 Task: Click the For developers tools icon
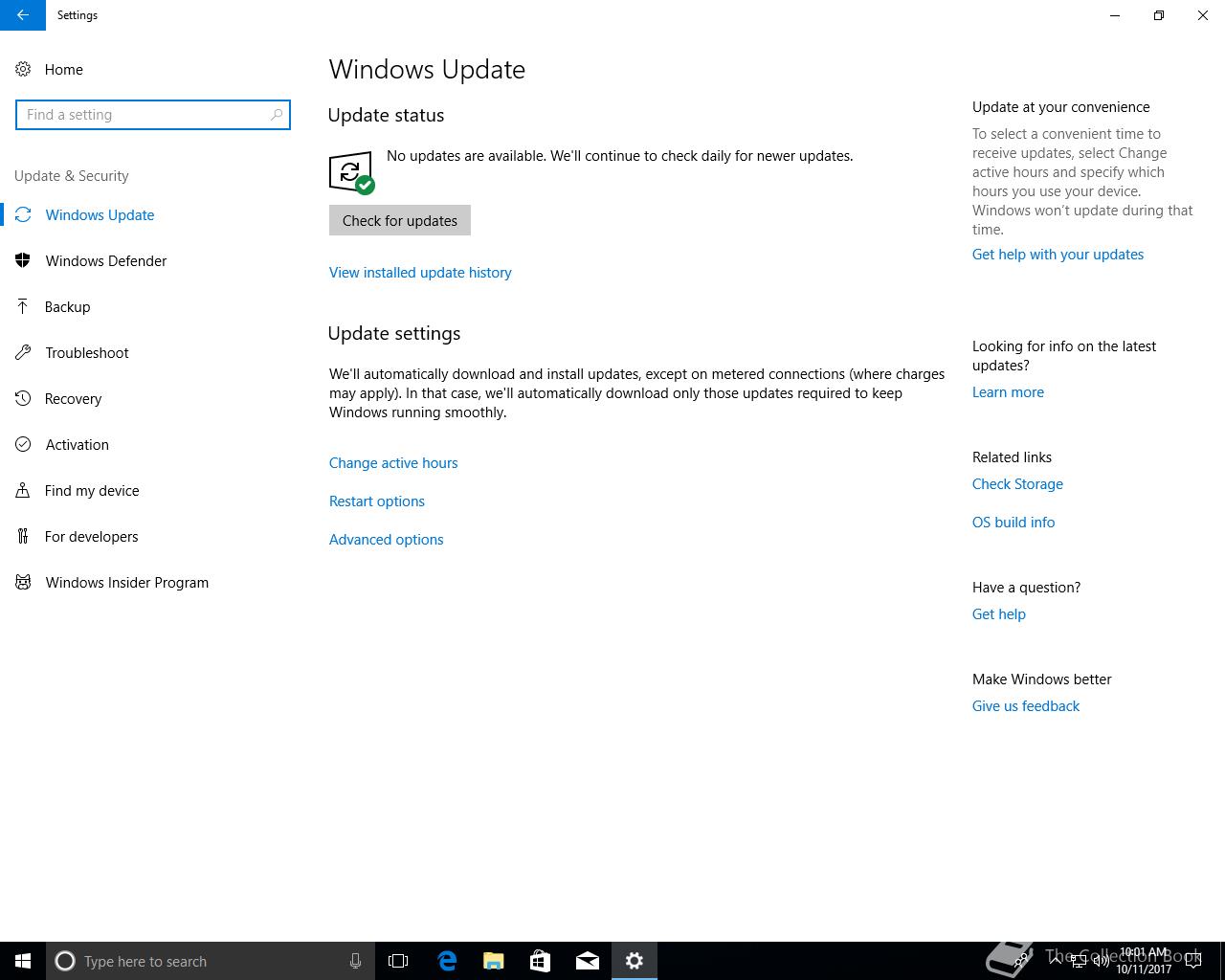tap(23, 536)
